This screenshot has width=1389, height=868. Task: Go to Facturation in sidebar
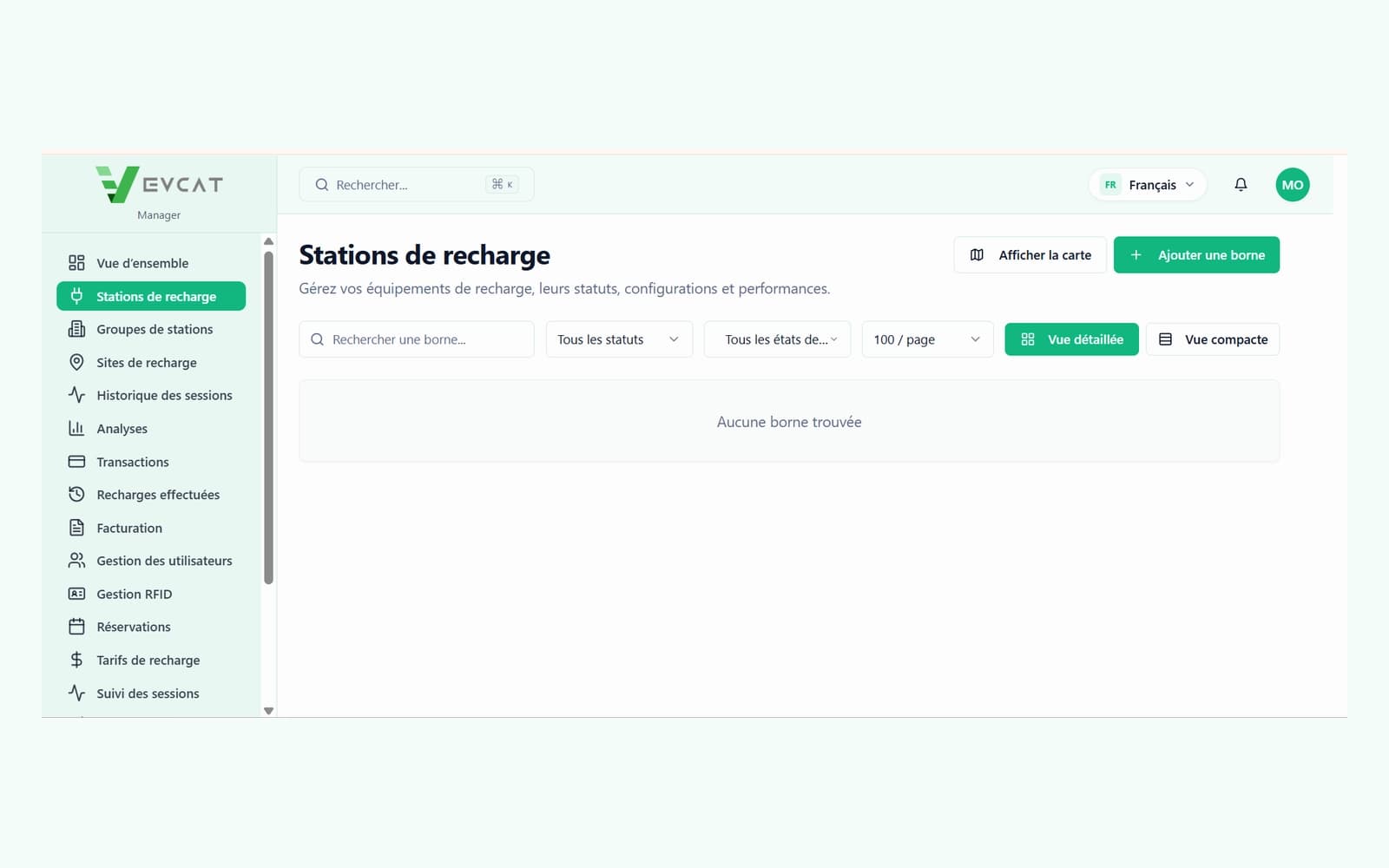pos(151,528)
